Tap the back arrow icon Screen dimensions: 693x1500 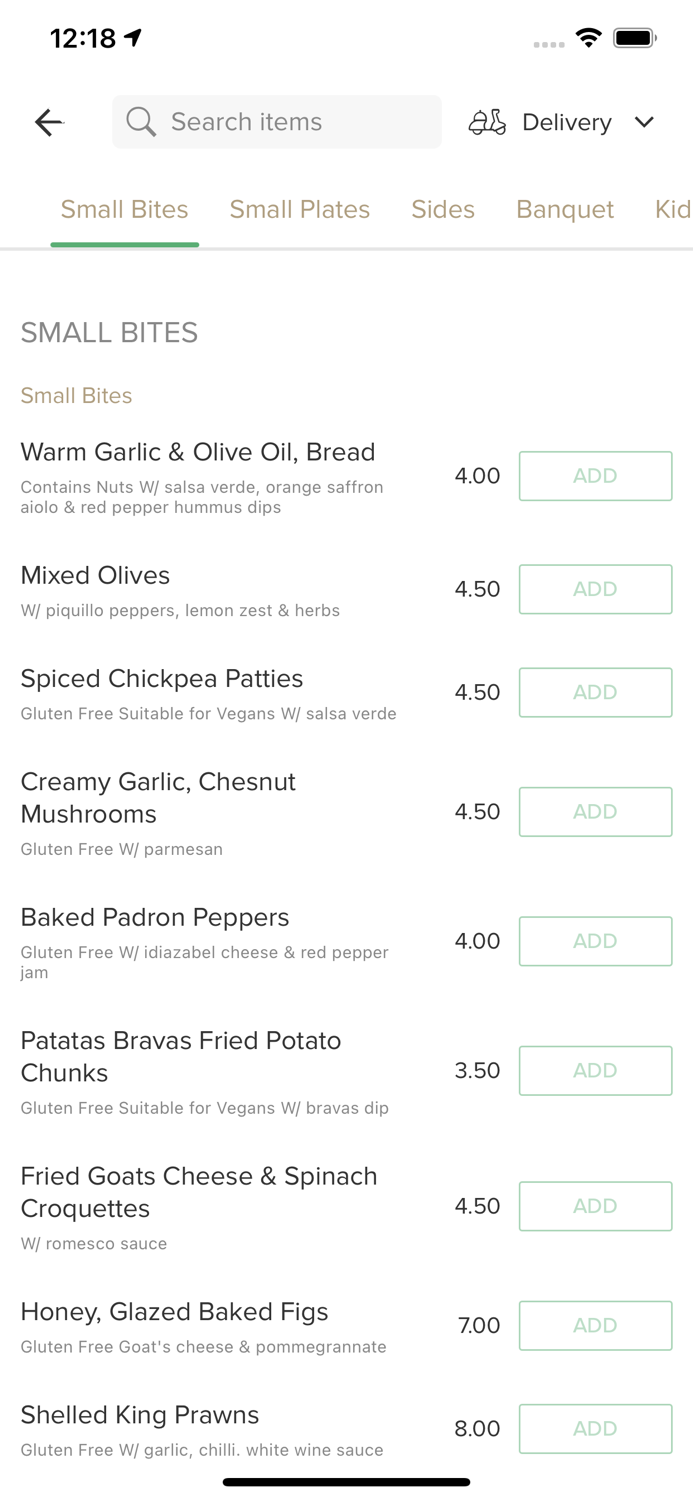[48, 122]
